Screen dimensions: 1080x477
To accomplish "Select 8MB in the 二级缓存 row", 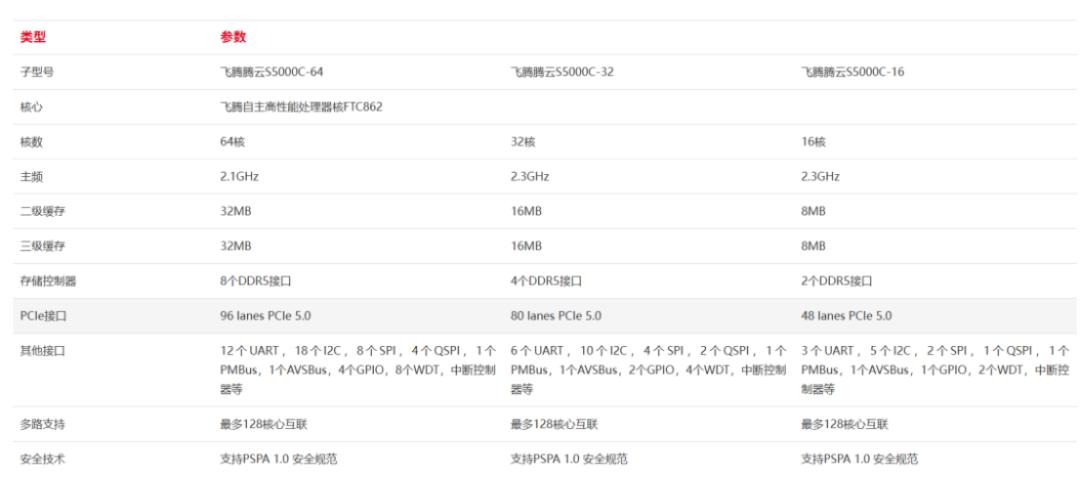I will tap(813, 211).
